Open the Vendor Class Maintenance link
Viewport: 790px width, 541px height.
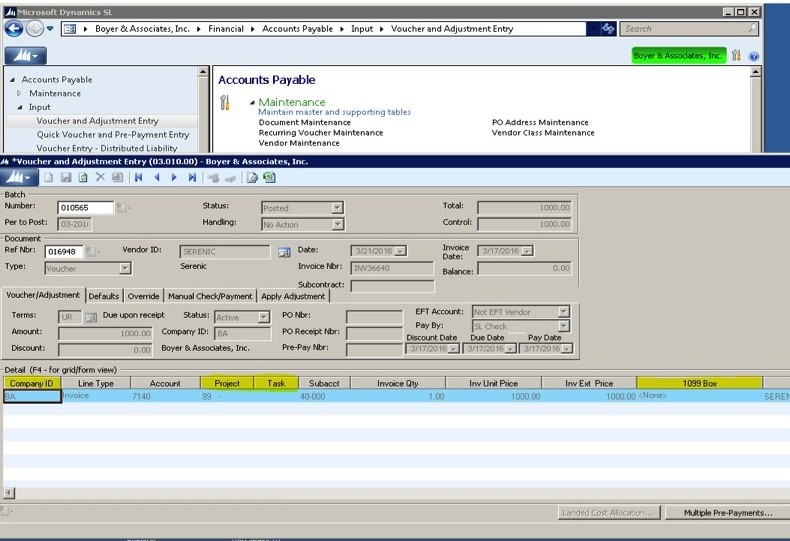tap(543, 132)
